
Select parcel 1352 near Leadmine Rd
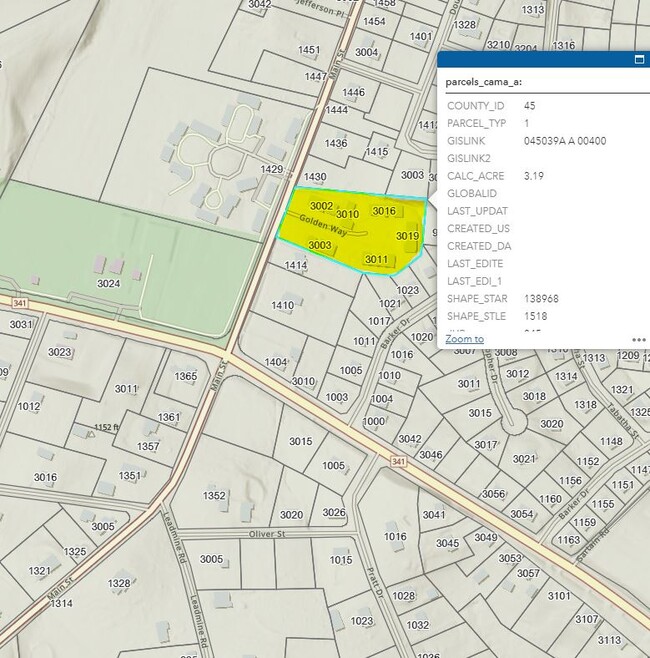tap(214, 495)
